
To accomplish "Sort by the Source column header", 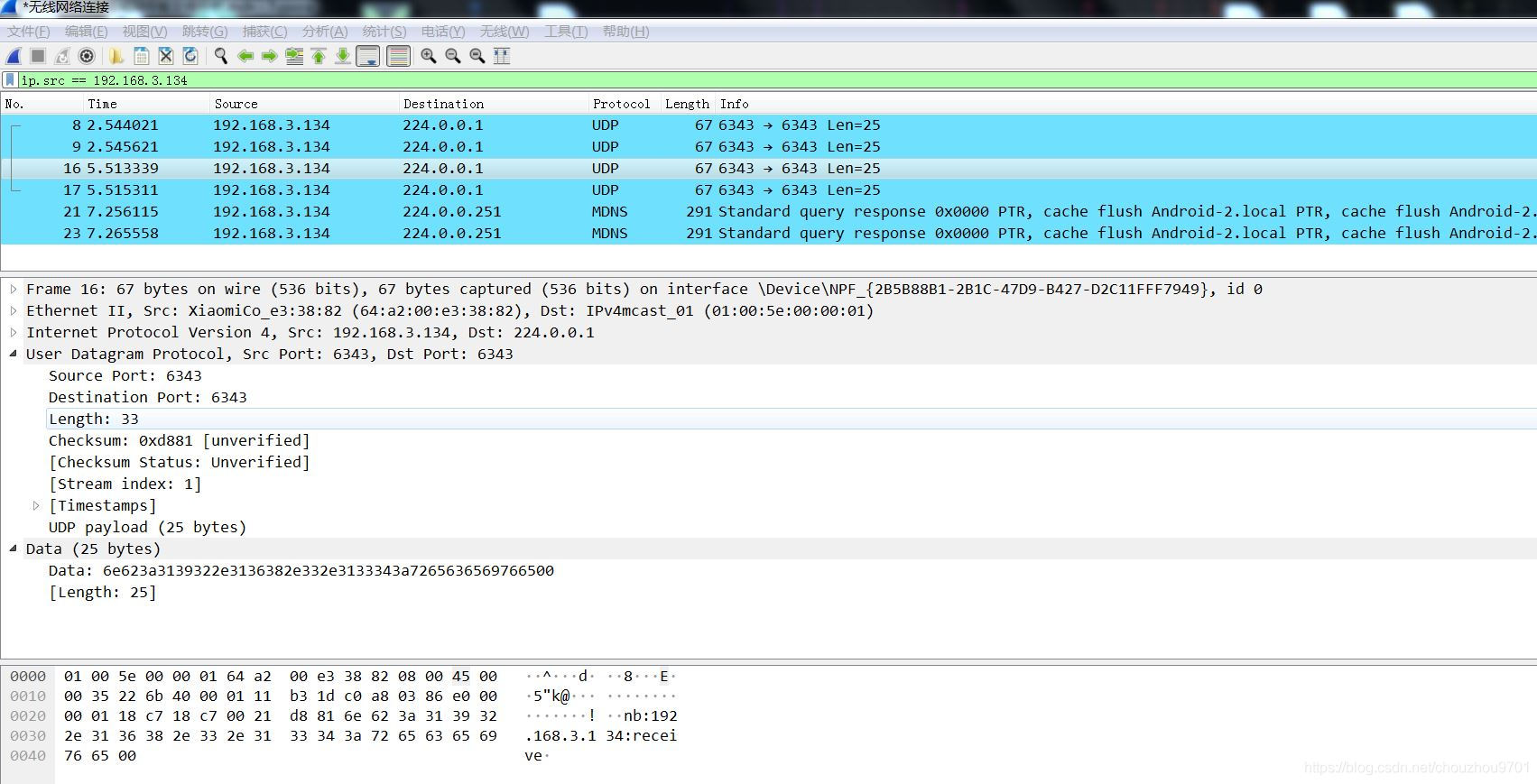I will [x=305, y=104].
